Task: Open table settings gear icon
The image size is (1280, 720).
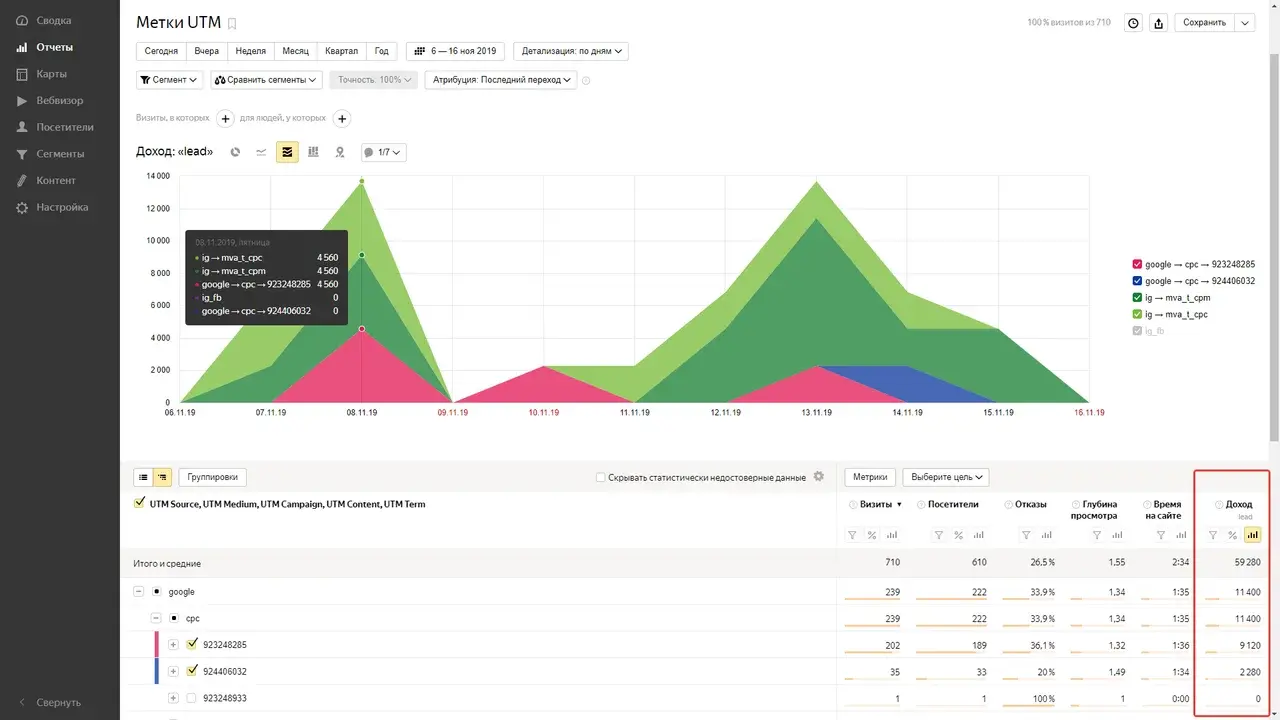Action: (819, 477)
